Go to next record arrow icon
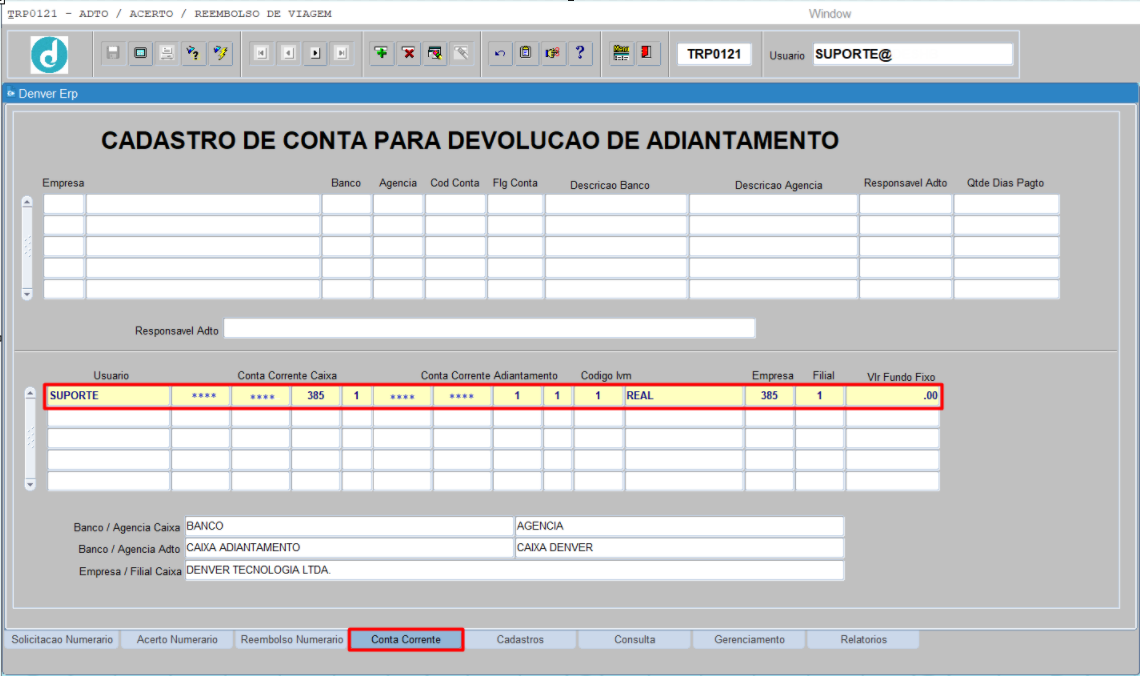This screenshot has width=1140, height=676. click(315, 54)
